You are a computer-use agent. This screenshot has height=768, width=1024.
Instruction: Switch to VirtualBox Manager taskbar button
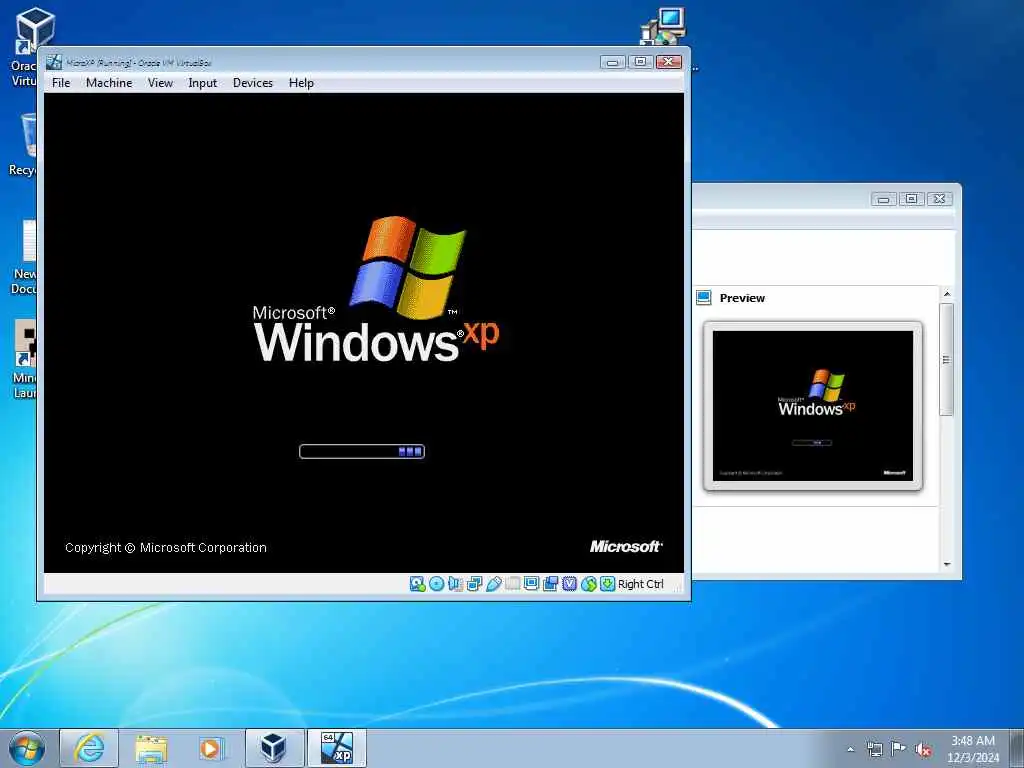pos(274,748)
